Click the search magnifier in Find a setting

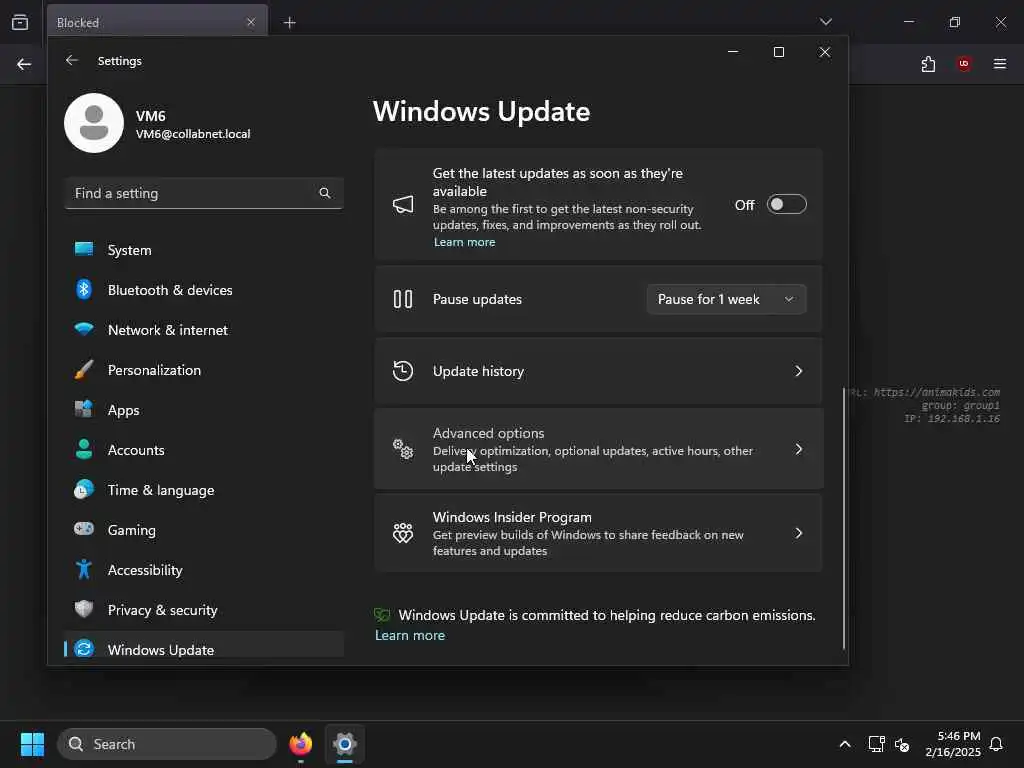[325, 193]
